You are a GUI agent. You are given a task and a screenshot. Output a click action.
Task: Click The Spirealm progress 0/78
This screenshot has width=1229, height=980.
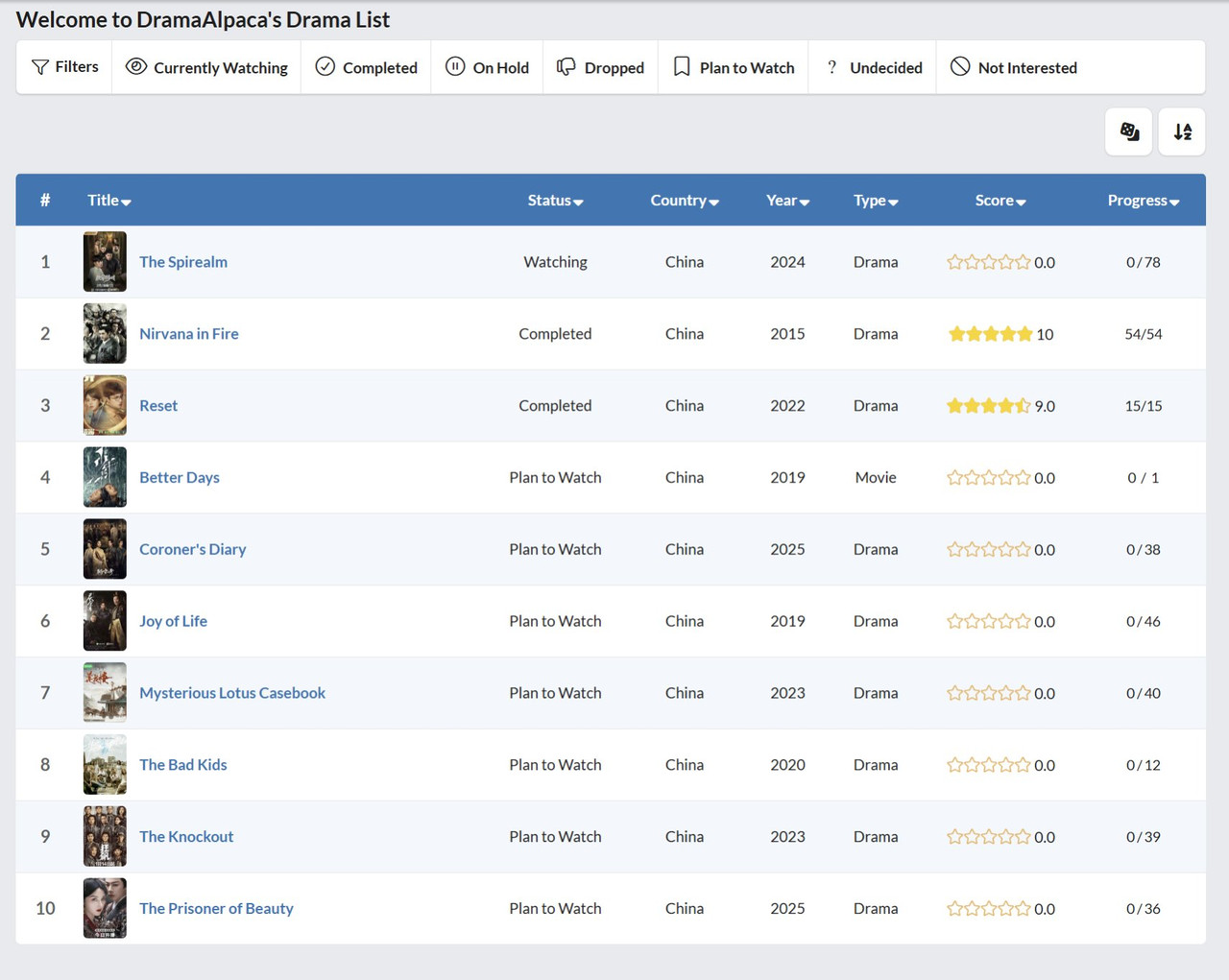[x=1144, y=262]
